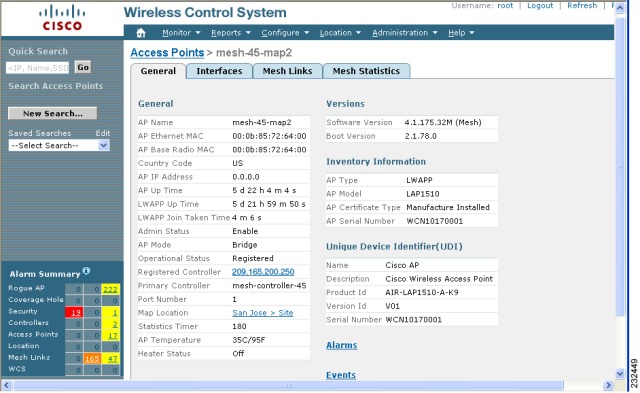This screenshot has height=393, width=640.
Task: Open the Monitor dropdown menu
Action: coord(181,33)
